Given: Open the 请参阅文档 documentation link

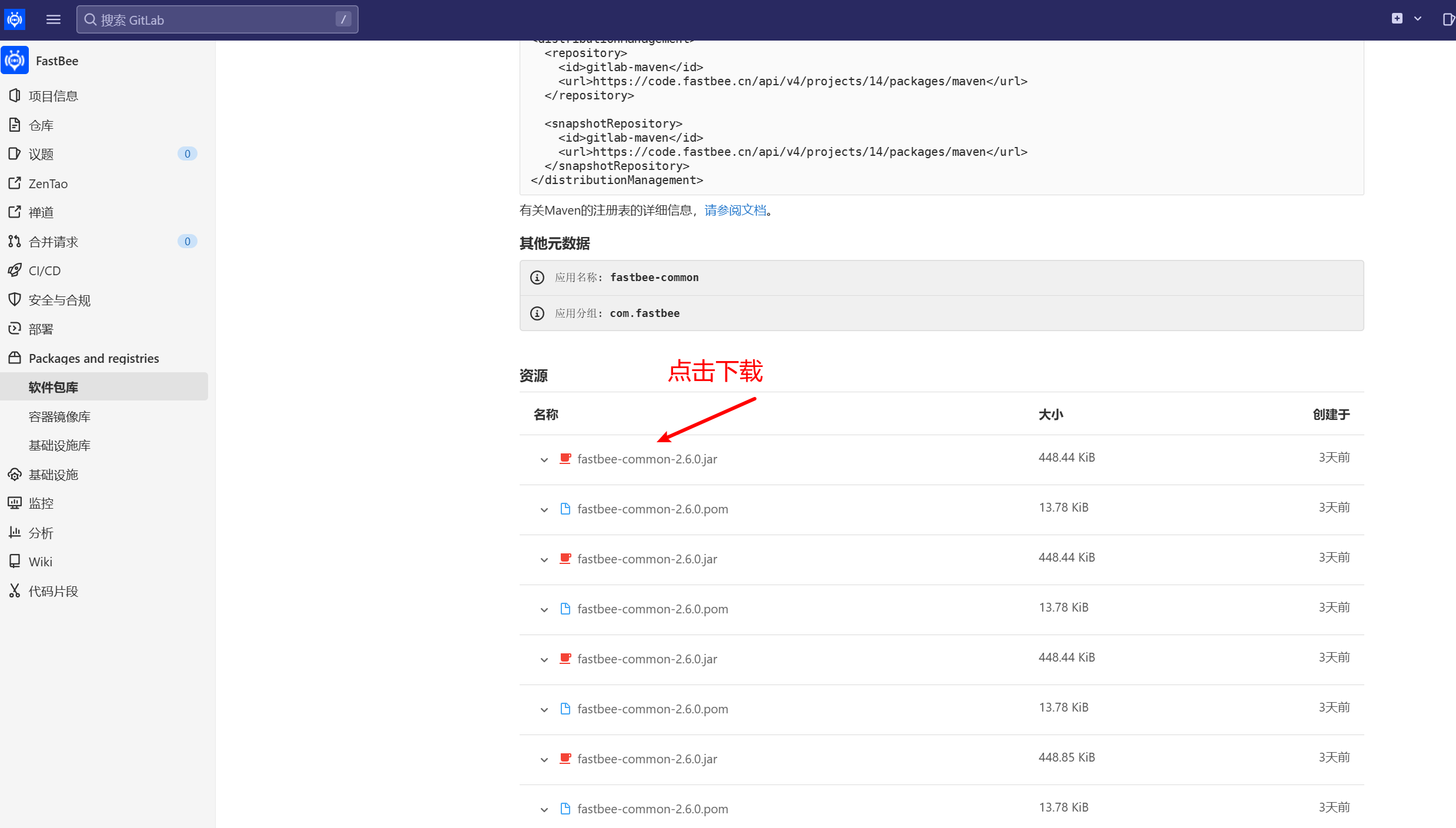Looking at the screenshot, I should coord(735,210).
